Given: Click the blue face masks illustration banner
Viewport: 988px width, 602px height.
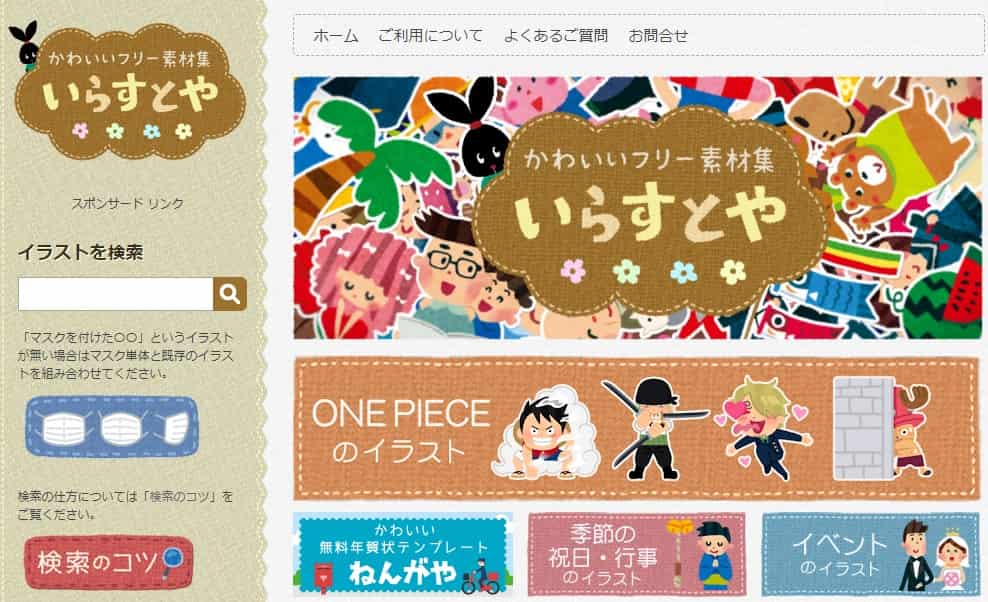Looking at the screenshot, I should (112, 427).
